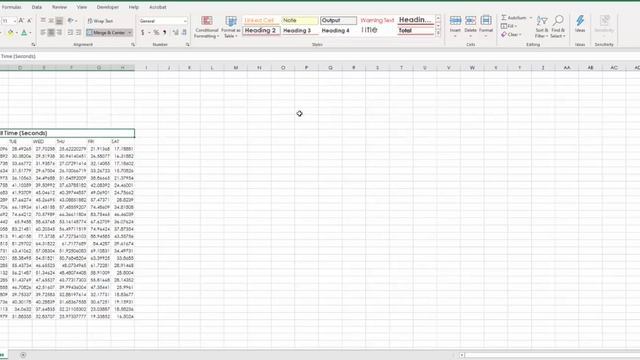Apply the Warning Text cell style

[x=377, y=20]
